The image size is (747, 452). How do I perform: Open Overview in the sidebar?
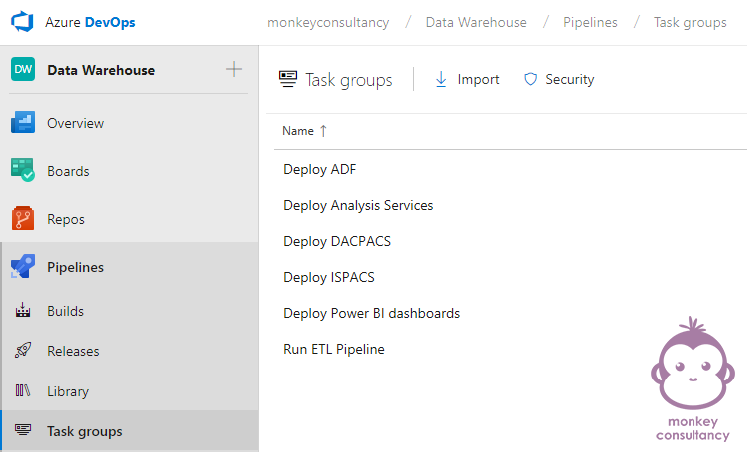tap(75, 123)
